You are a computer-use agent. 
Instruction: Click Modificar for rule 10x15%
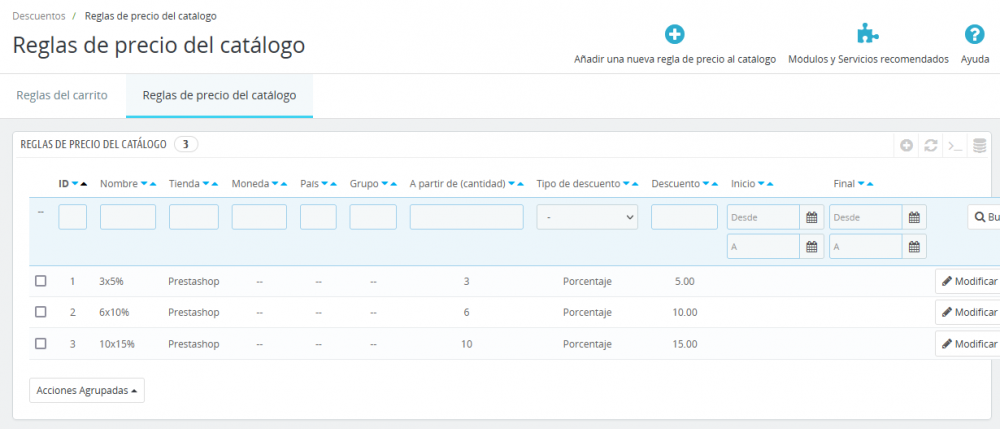[969, 344]
